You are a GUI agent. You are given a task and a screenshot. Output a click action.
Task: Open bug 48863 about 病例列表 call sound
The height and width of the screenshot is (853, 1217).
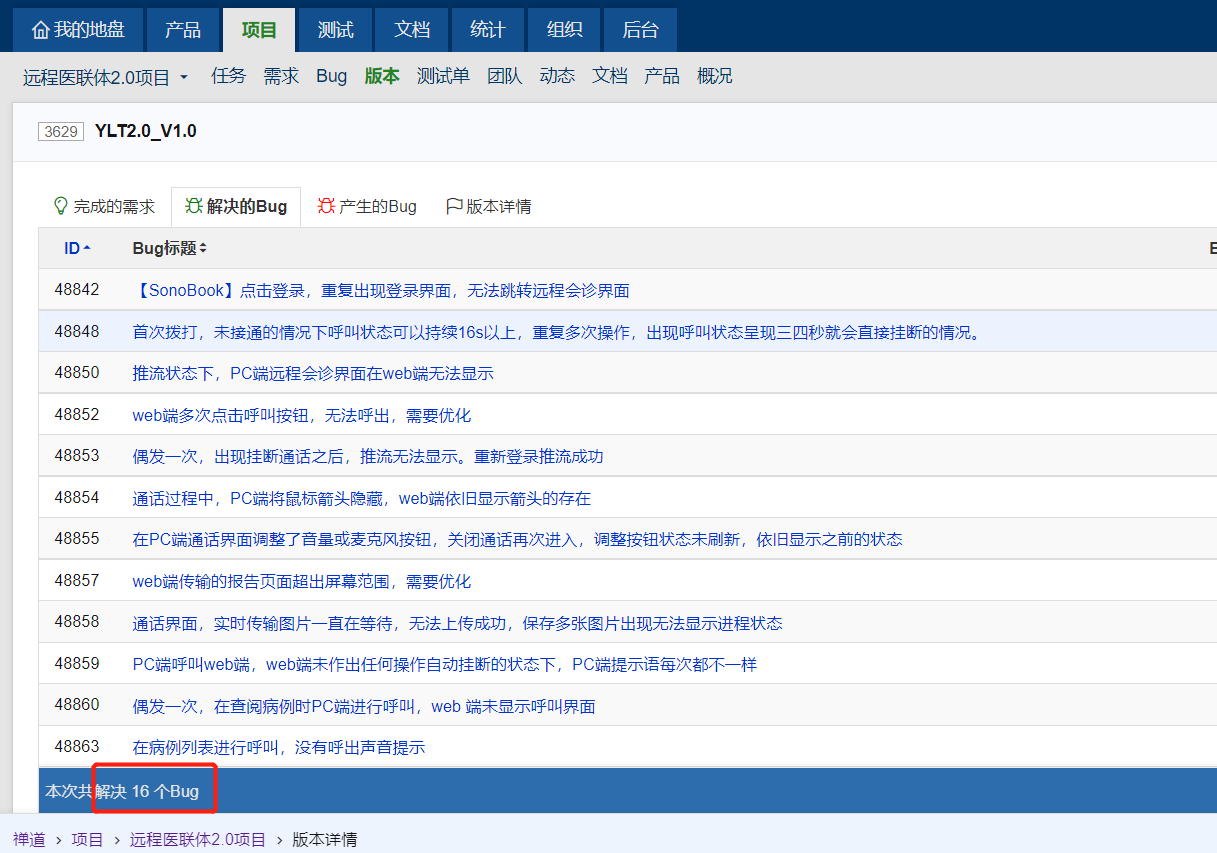(279, 747)
